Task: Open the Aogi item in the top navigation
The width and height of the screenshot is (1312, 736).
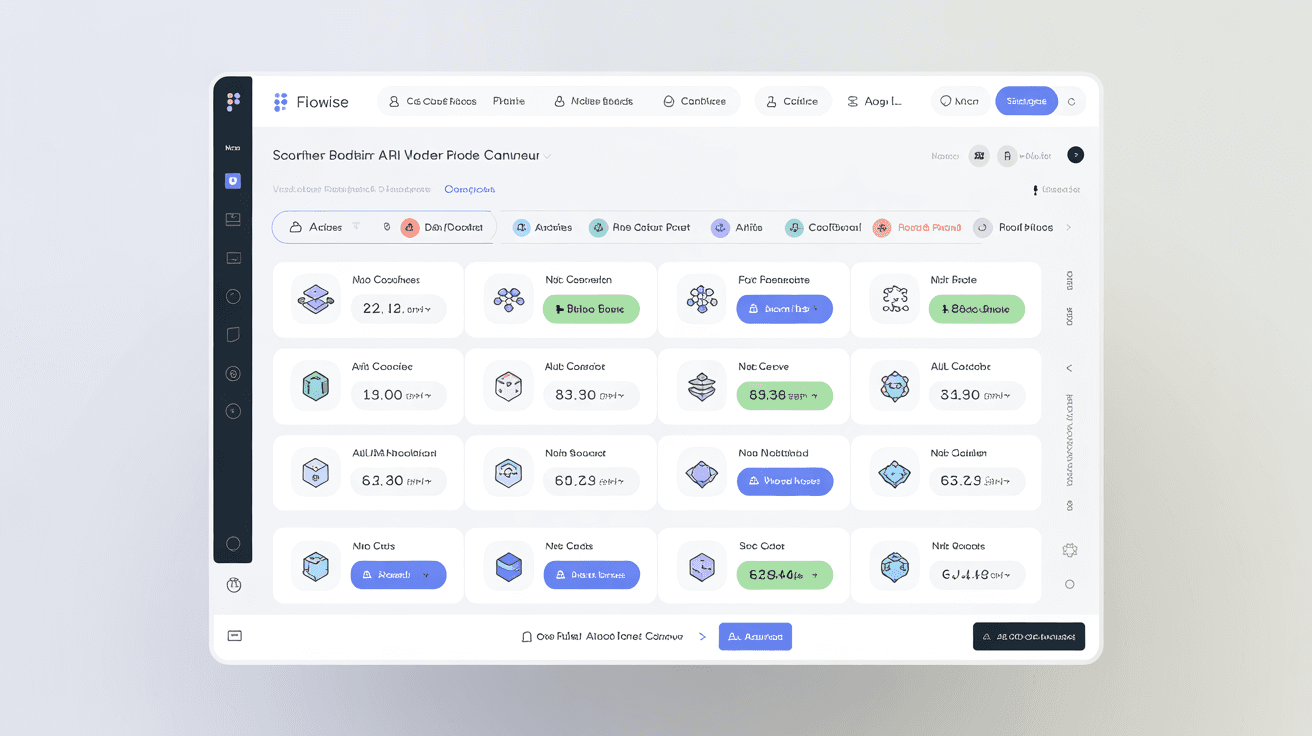Action: tap(874, 101)
